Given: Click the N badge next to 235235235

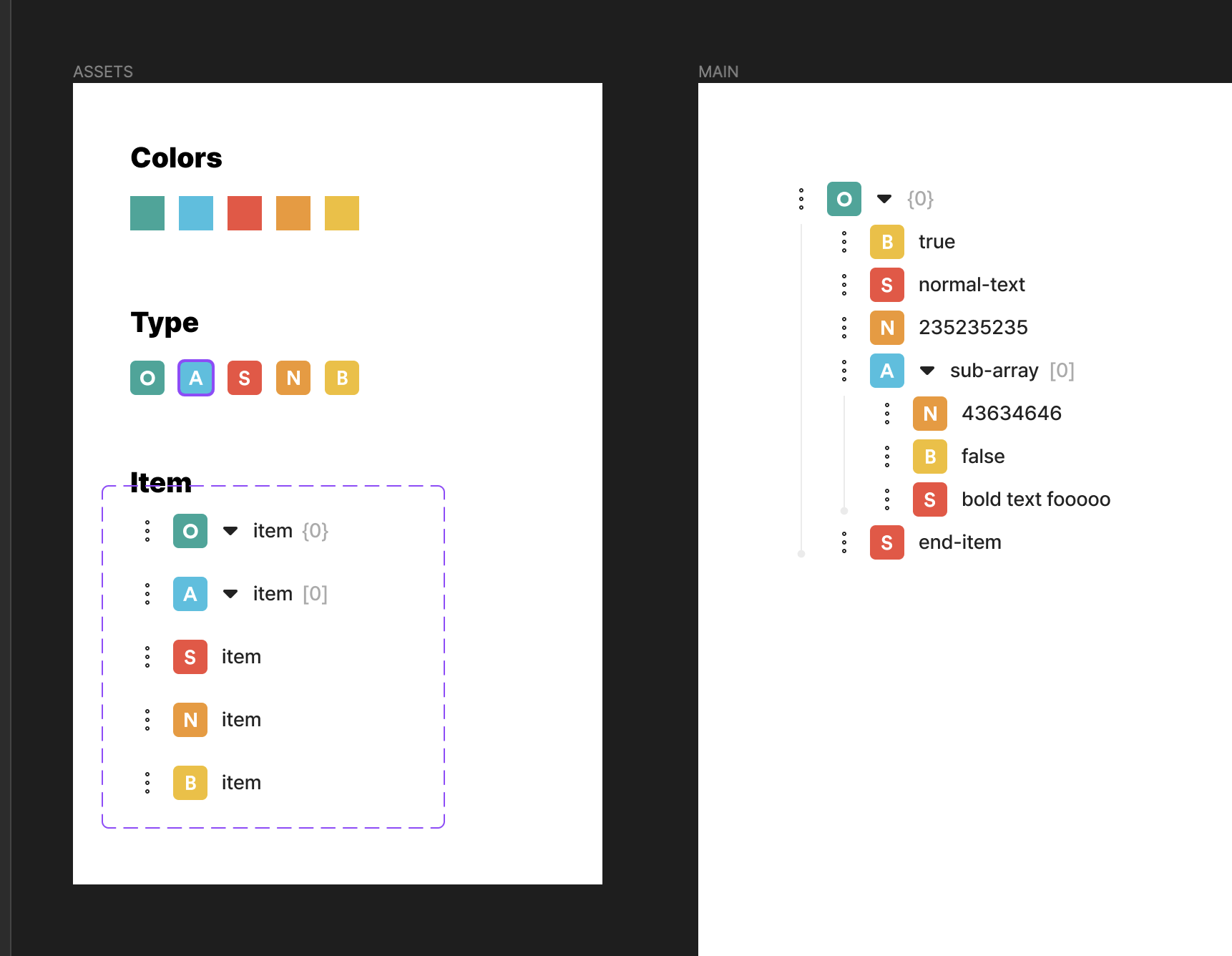Looking at the screenshot, I should [x=887, y=328].
